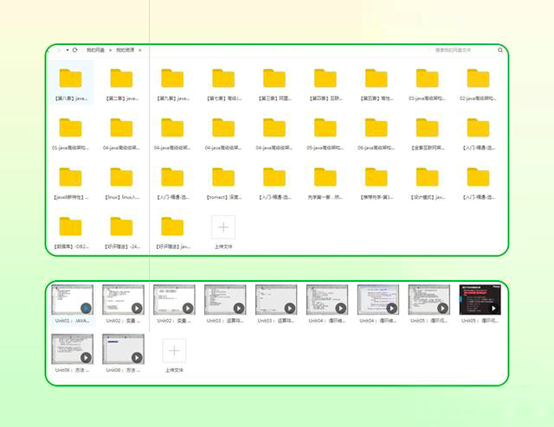Click the refresh icon in the navigation bar

pyautogui.click(x=75, y=50)
